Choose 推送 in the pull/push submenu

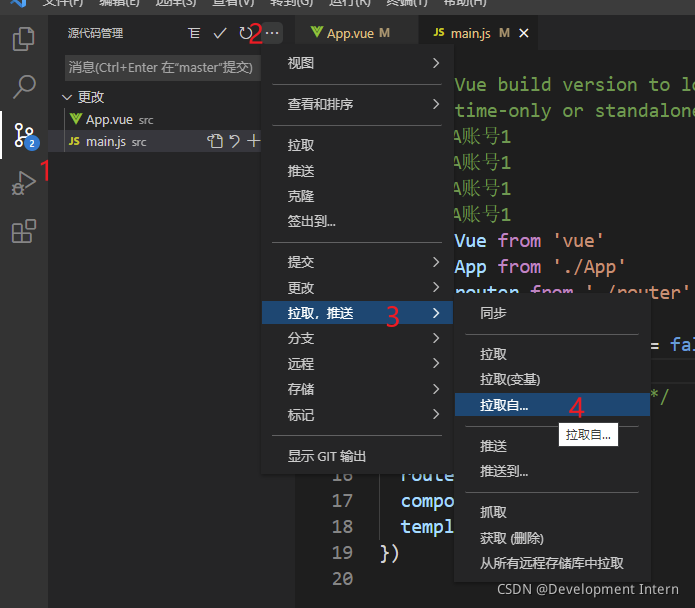552,446
